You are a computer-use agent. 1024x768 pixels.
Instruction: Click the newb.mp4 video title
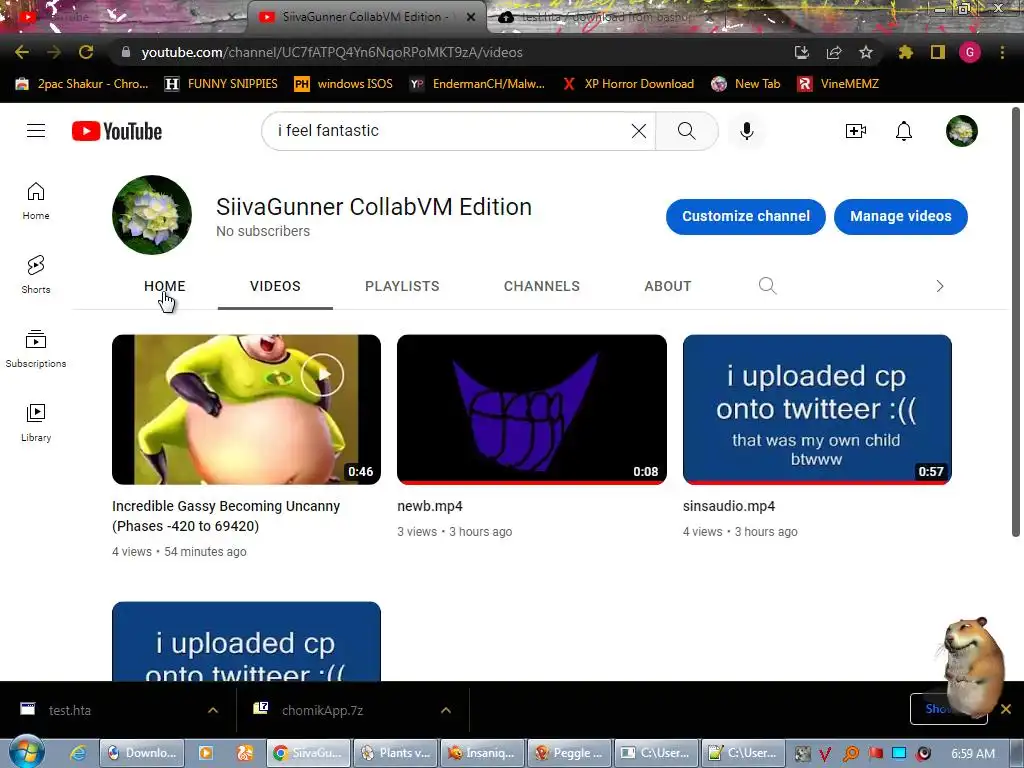pos(430,506)
